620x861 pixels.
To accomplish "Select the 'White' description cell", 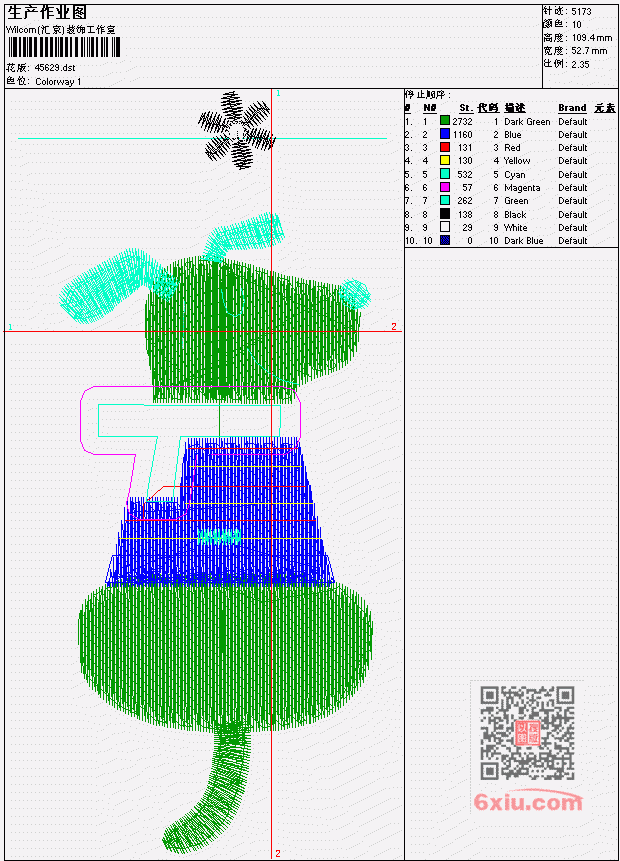I will pyautogui.click(x=516, y=227).
